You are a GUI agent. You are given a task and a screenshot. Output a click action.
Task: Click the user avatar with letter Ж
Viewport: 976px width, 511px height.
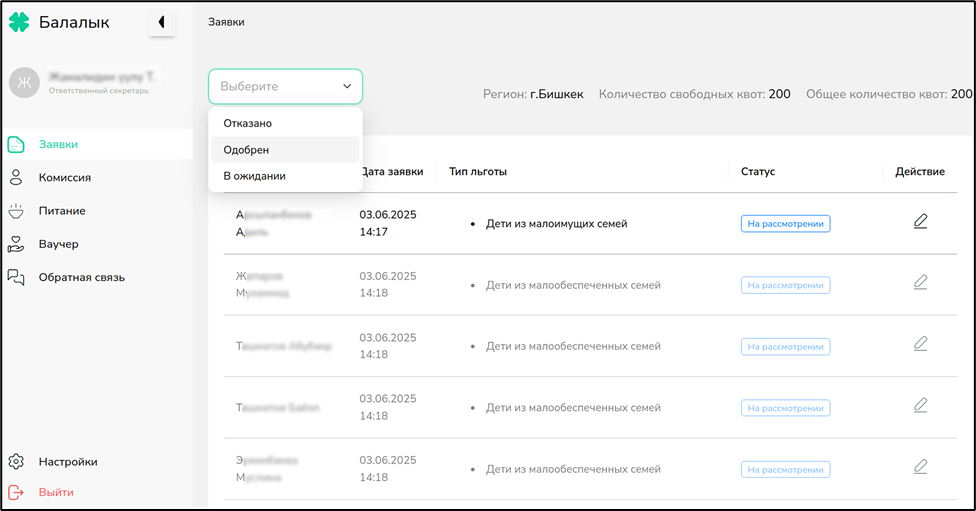[24, 83]
